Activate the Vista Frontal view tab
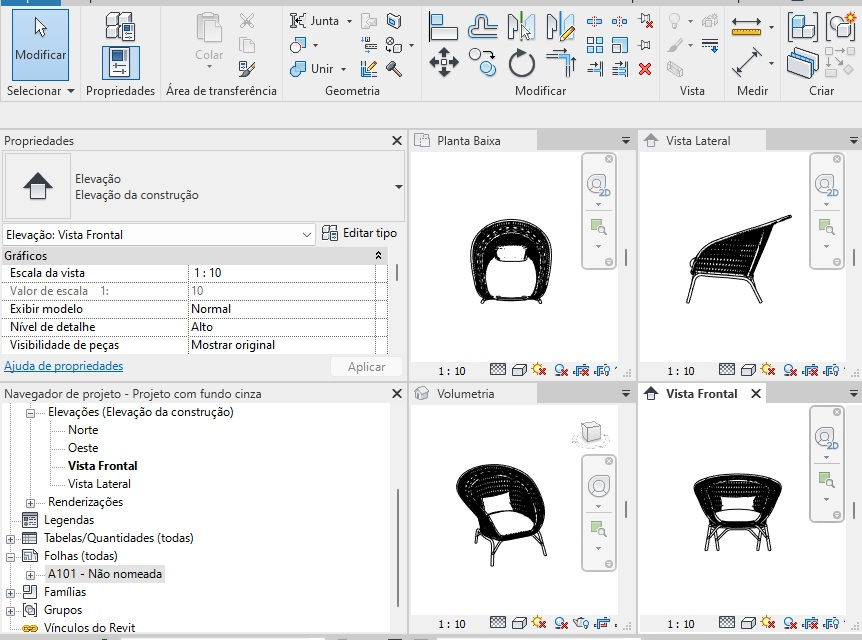This screenshot has width=862, height=640. point(701,394)
